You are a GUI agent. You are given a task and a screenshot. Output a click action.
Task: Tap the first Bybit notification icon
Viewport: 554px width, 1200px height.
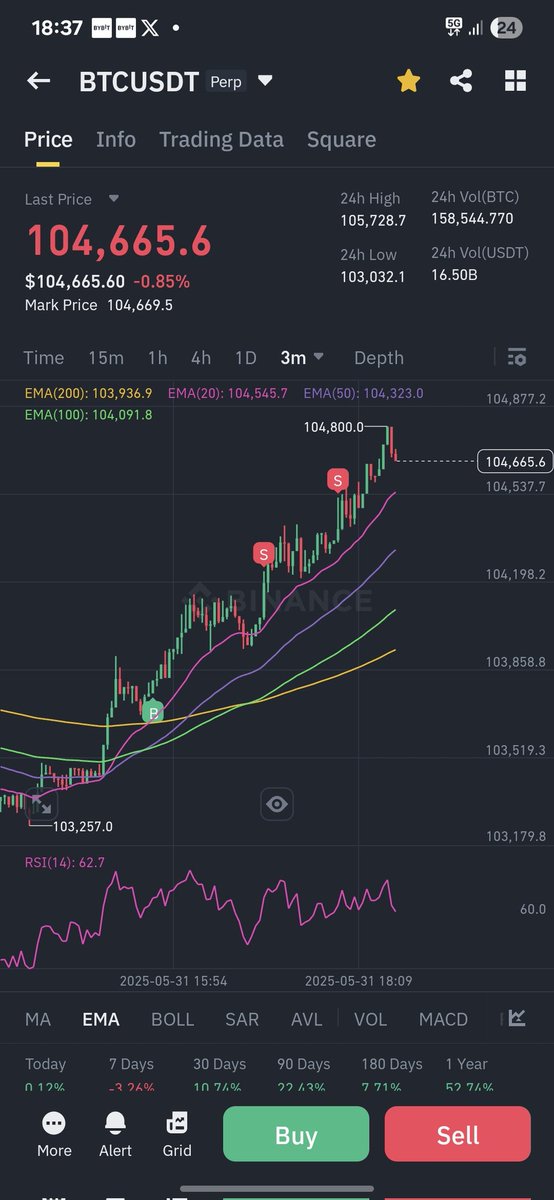click(x=101, y=29)
